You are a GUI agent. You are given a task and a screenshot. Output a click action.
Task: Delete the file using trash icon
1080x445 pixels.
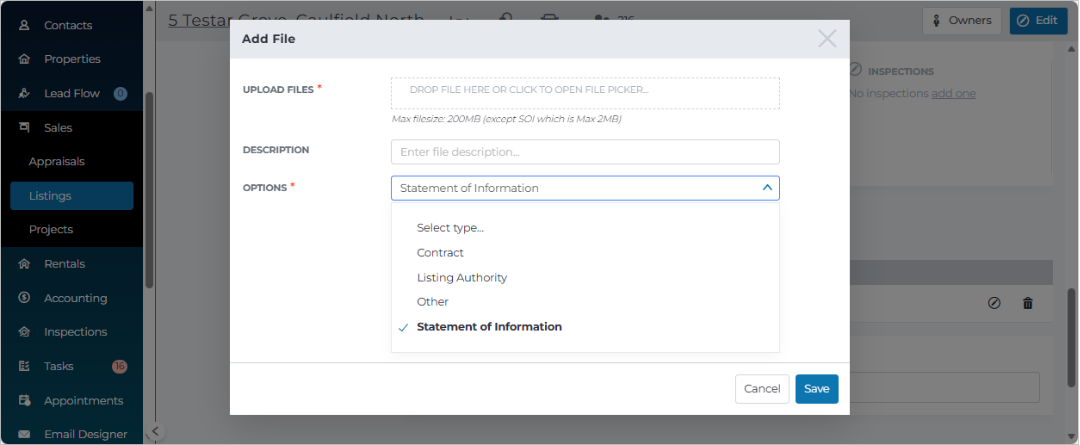click(x=1028, y=303)
